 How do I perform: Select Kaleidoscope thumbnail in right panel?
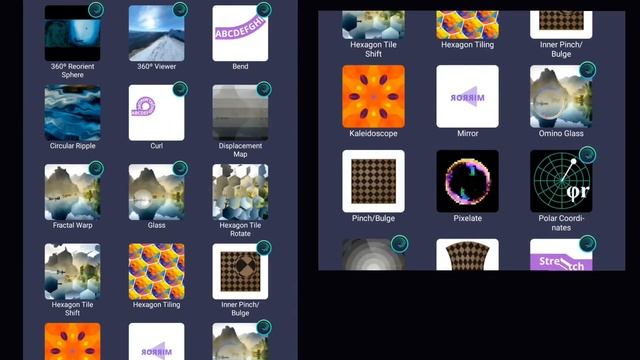coord(373,96)
